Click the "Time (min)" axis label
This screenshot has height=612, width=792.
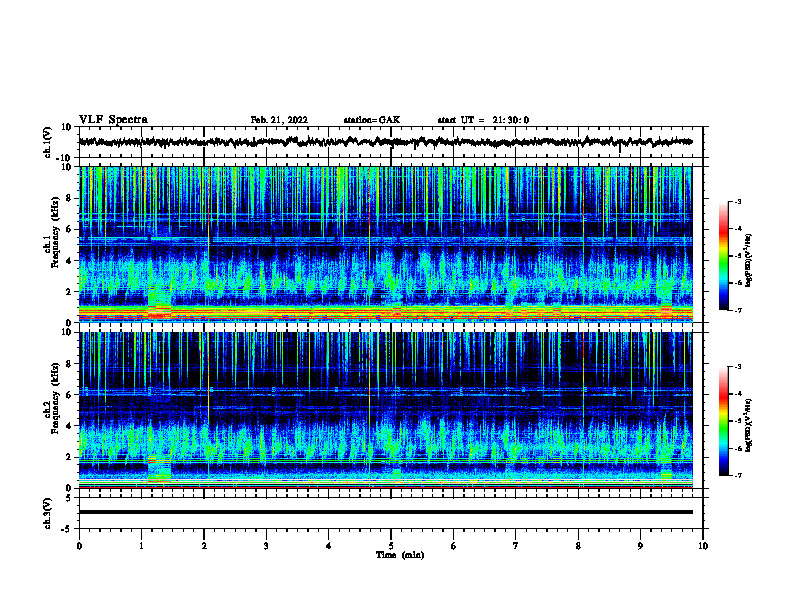(x=400, y=555)
